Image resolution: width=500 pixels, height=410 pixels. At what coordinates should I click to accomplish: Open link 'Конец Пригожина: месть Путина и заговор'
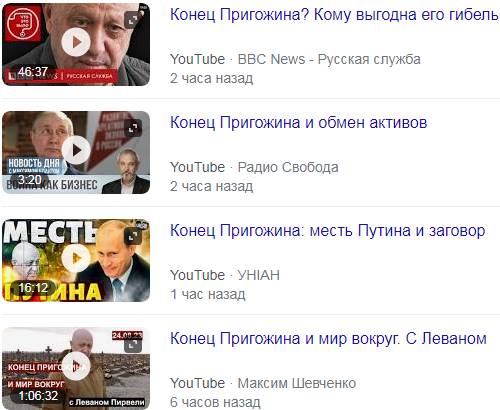327,230
